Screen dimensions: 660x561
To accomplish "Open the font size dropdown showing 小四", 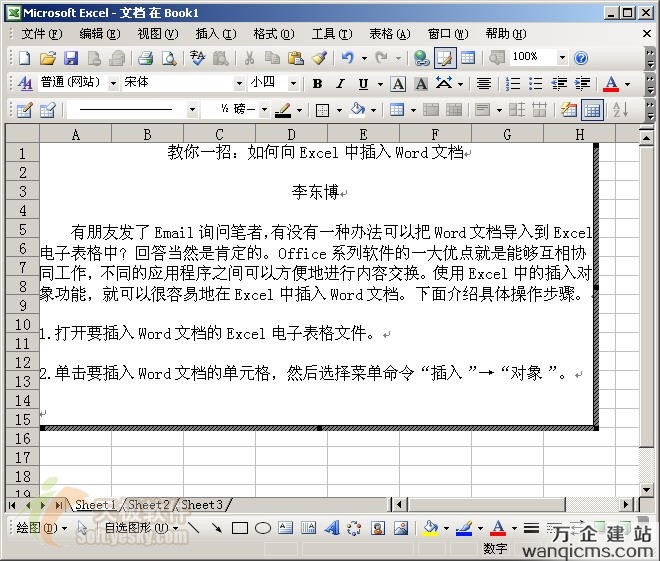I will tap(293, 83).
